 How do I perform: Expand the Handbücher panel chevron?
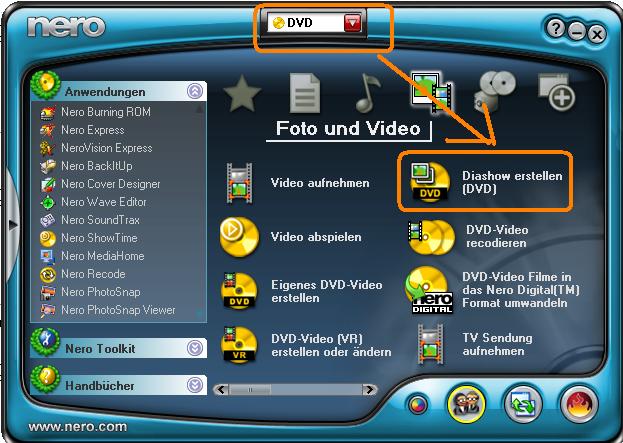[x=195, y=385]
